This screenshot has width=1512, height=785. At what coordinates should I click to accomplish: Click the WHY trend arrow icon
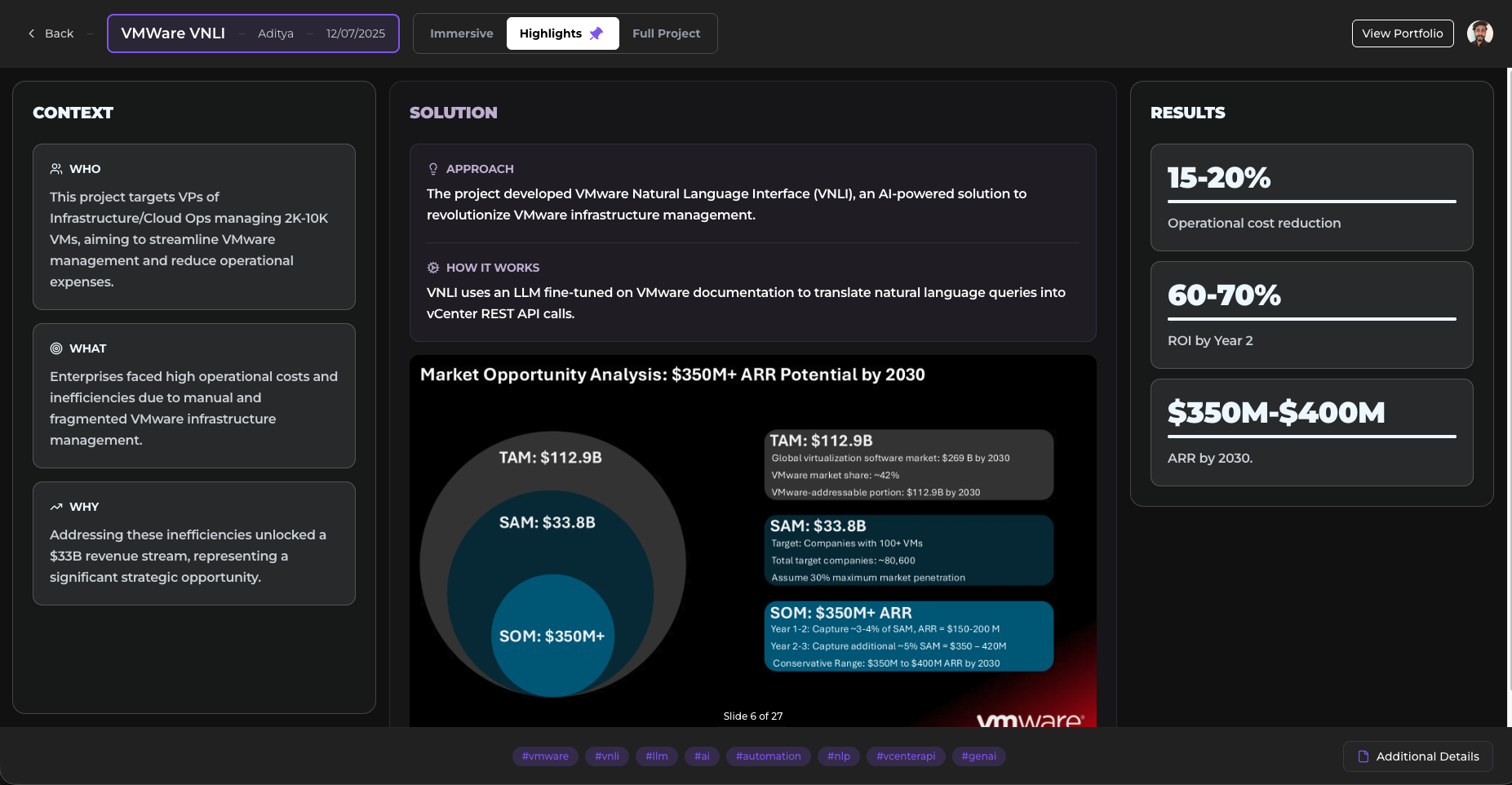[56, 507]
